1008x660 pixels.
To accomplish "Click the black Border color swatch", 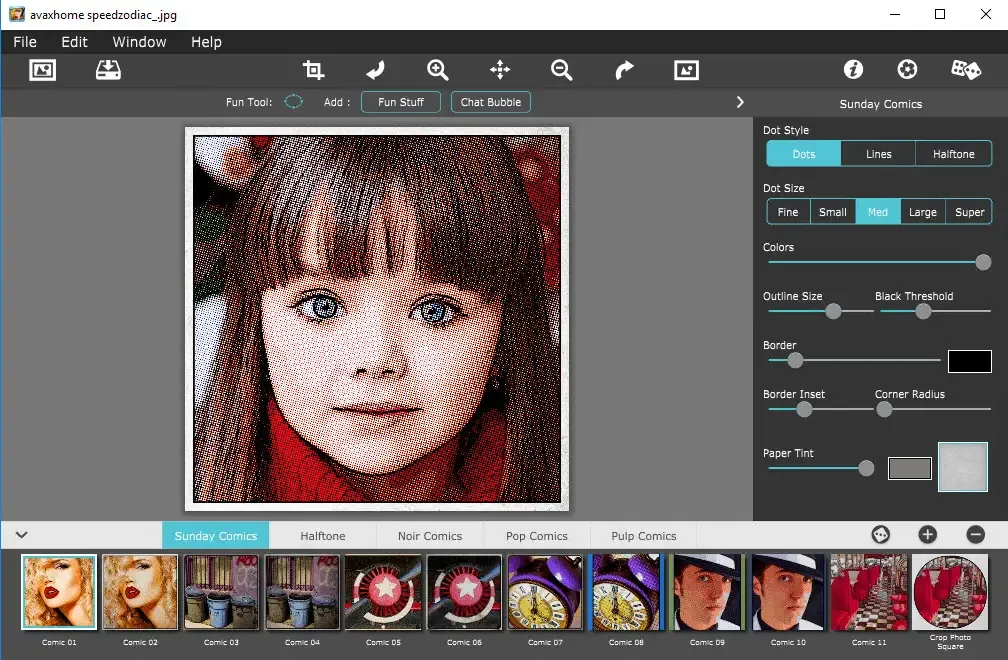I will (969, 361).
